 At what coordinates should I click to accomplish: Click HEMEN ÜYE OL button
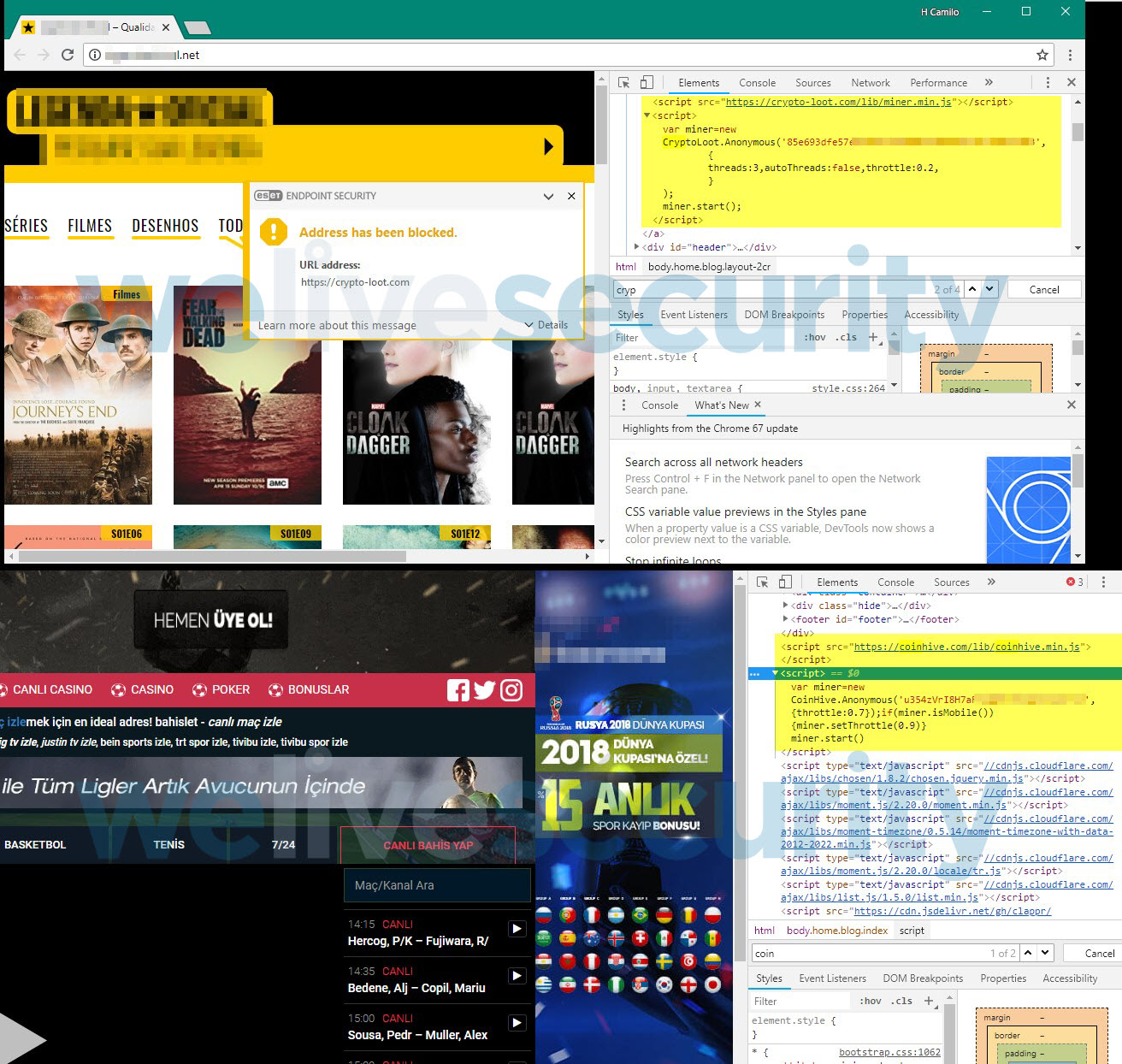213,620
